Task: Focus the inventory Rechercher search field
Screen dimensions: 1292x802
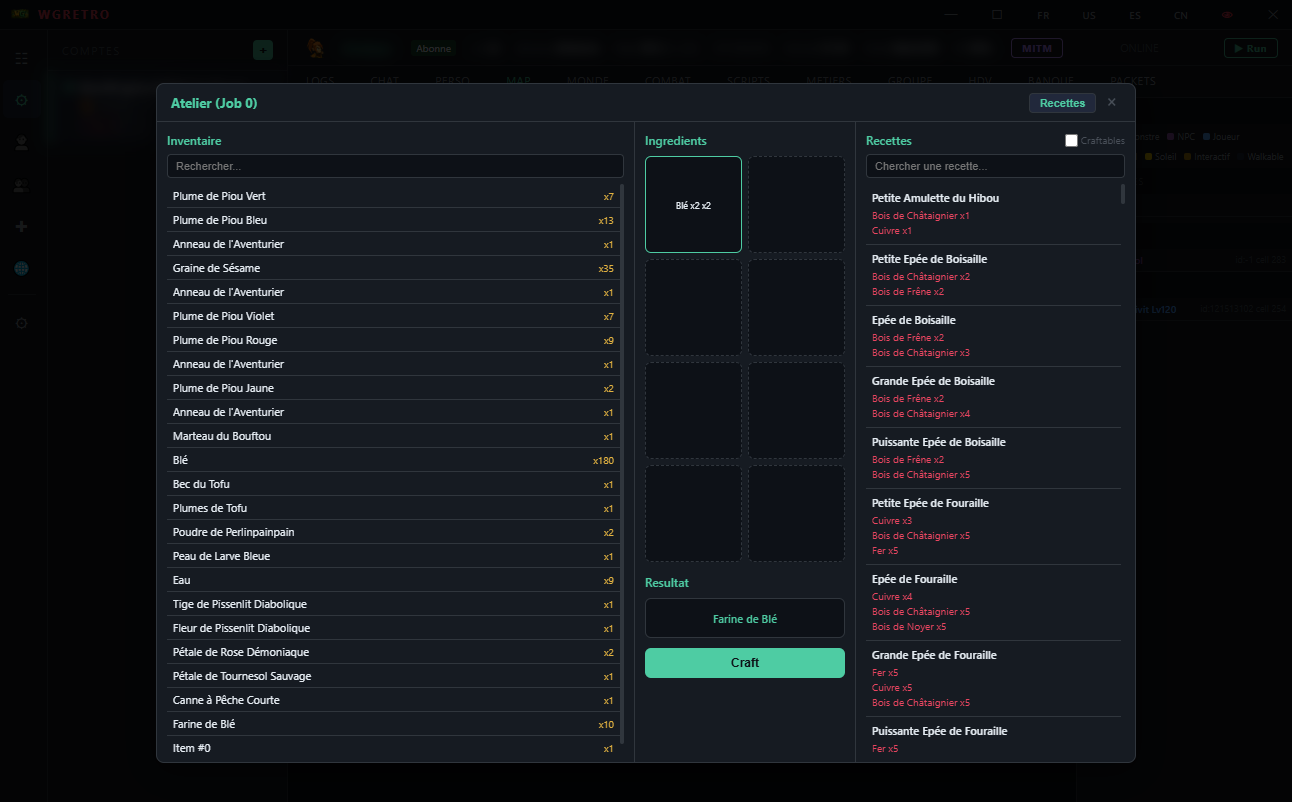Action: [395, 166]
